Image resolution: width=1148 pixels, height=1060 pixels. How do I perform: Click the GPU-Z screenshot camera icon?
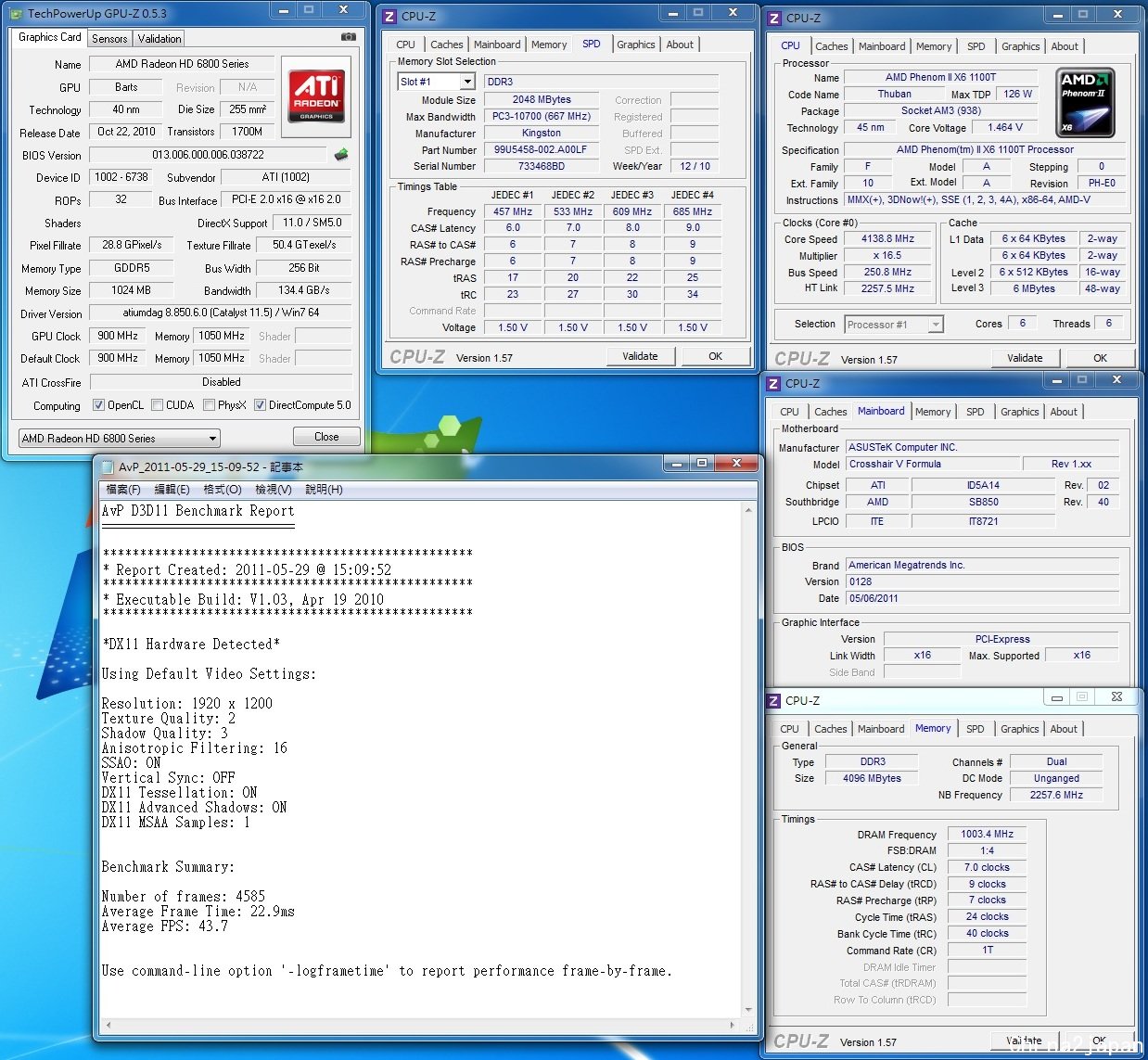click(348, 37)
